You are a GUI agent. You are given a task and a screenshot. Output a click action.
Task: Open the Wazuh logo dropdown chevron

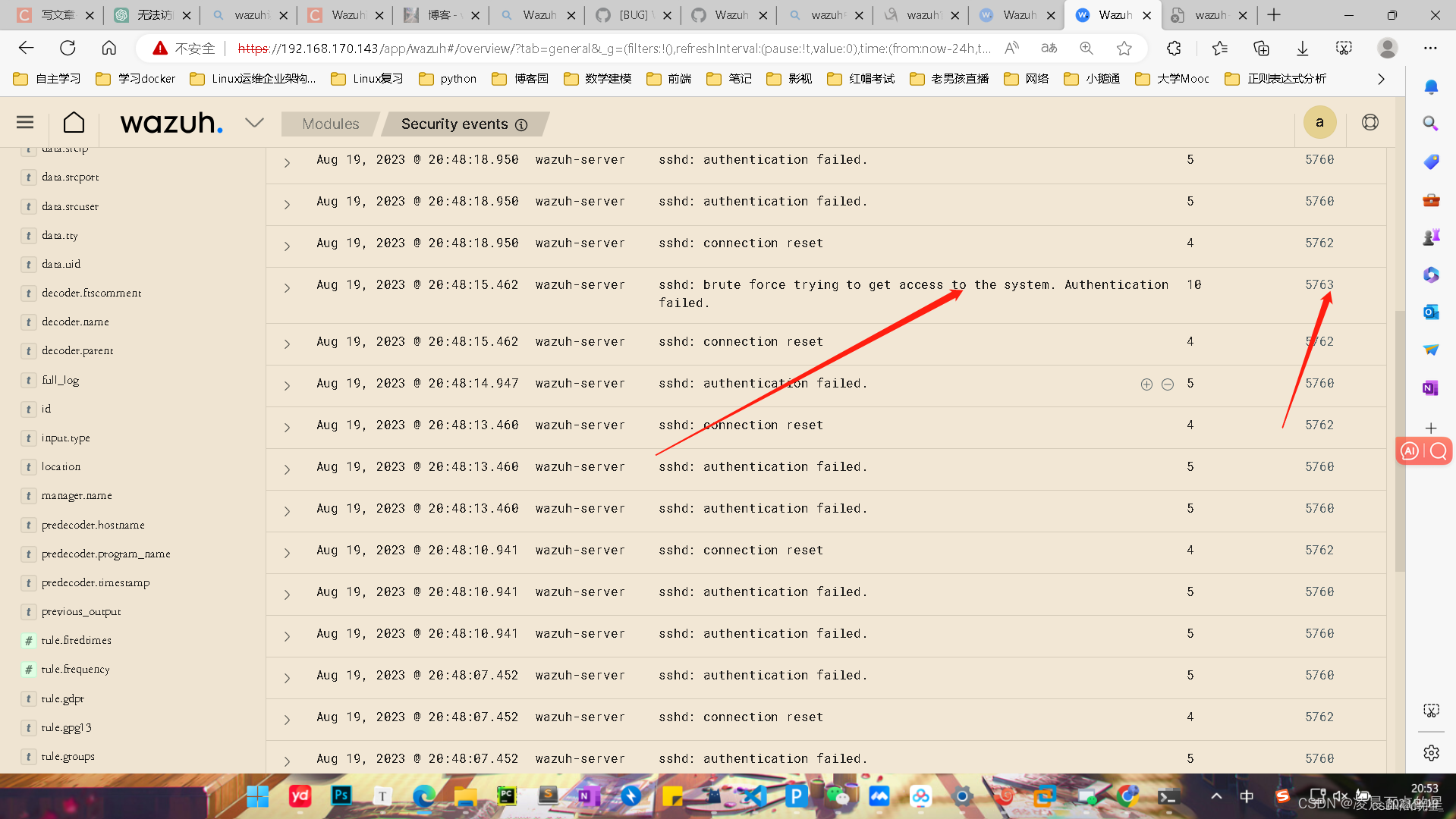pyautogui.click(x=254, y=122)
